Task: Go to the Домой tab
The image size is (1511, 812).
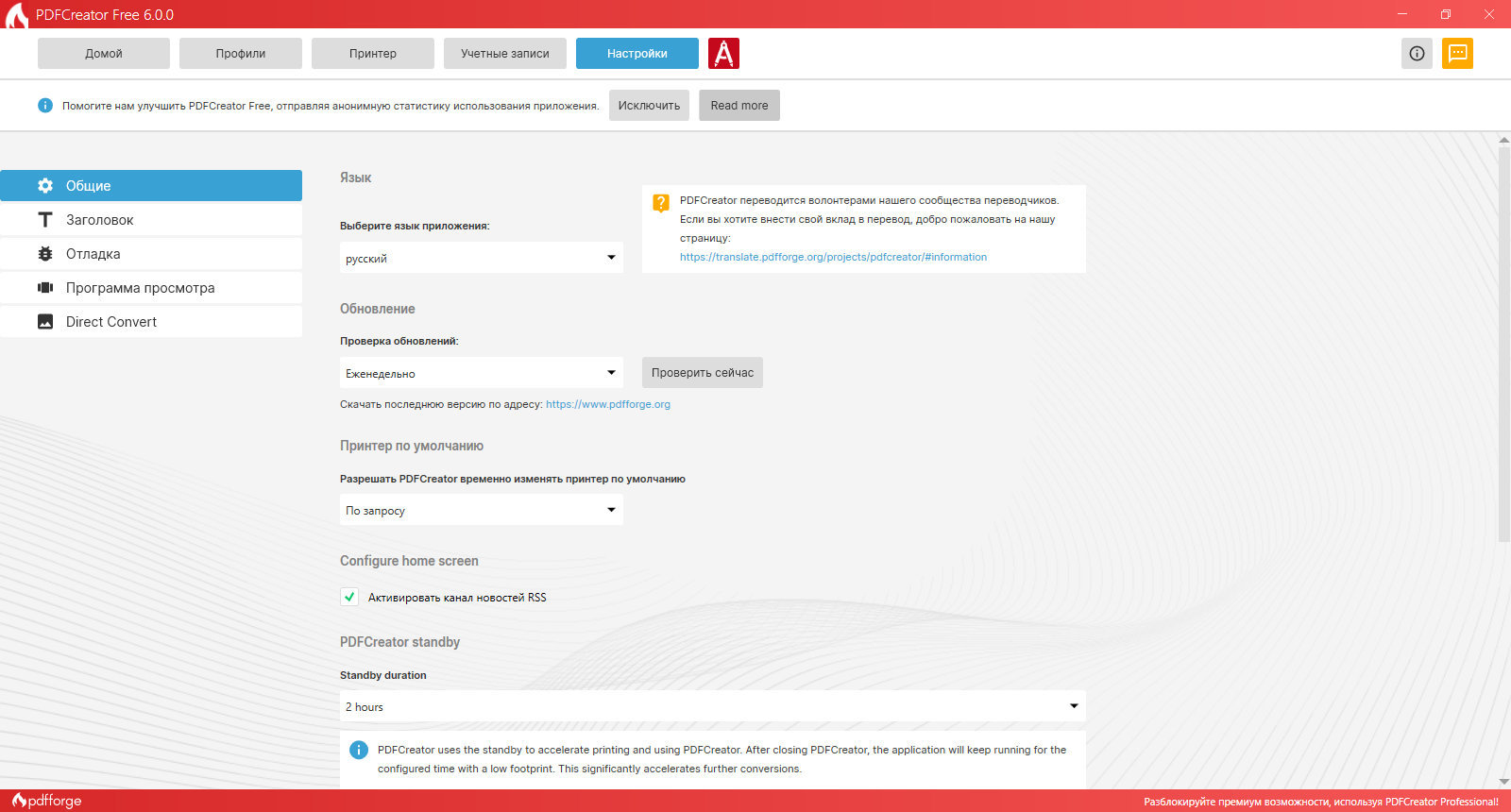Action: point(104,53)
